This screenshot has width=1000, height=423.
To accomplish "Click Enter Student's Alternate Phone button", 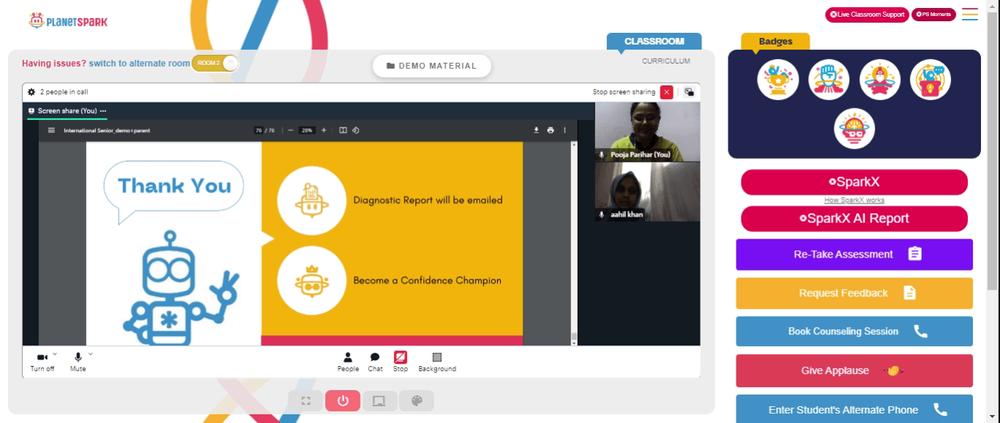I will [854, 409].
